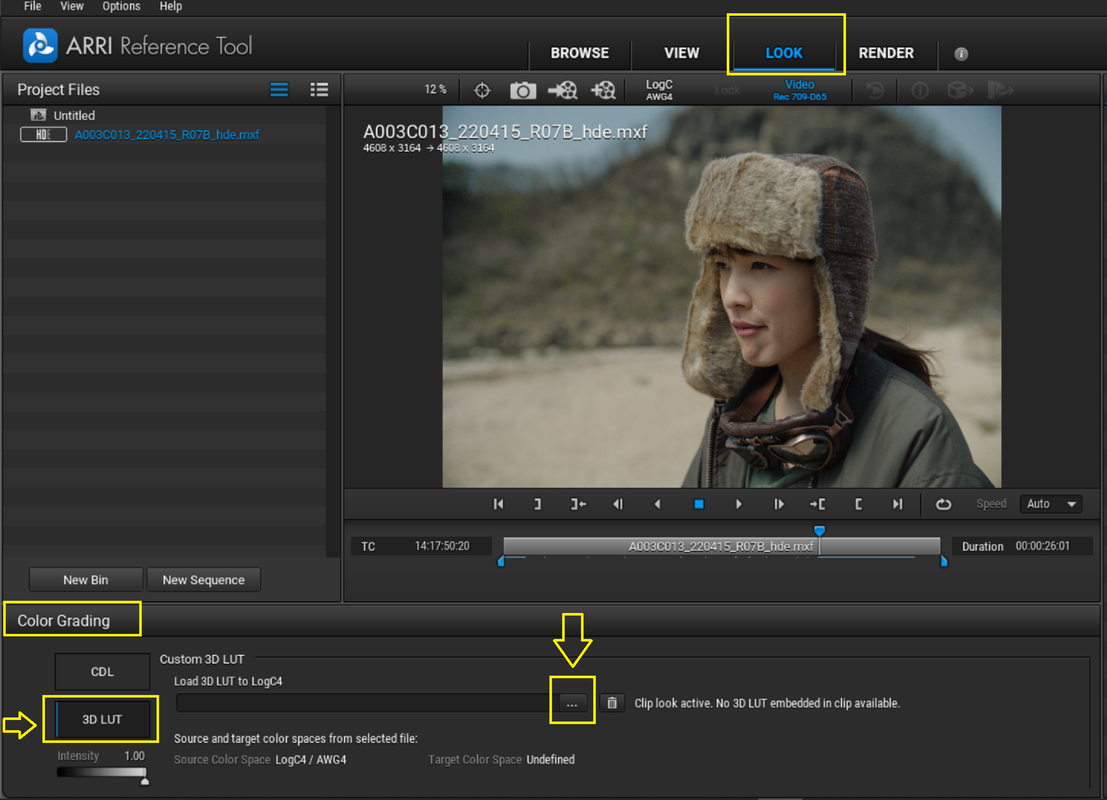This screenshot has height=800, width=1107.
Task: Step one frame backward
Action: (x=618, y=504)
